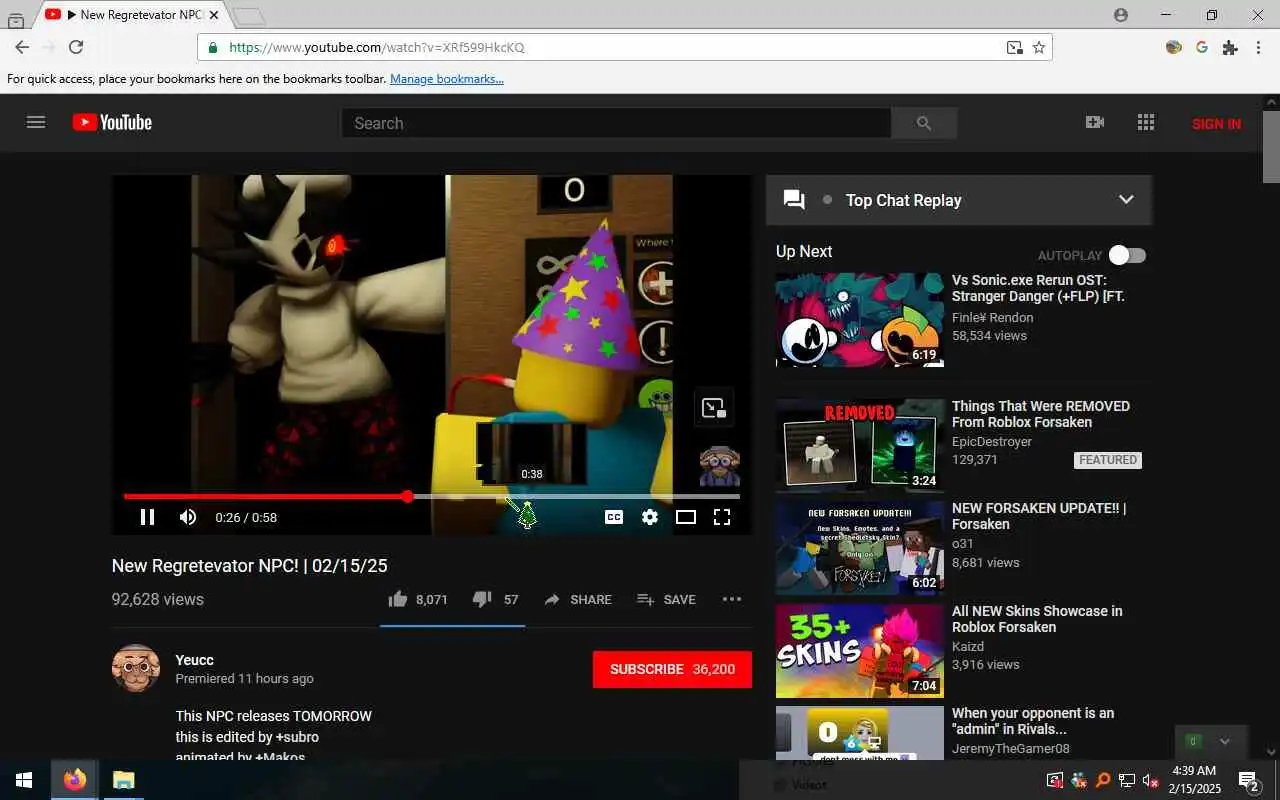Click the SAVE button

click(x=666, y=599)
